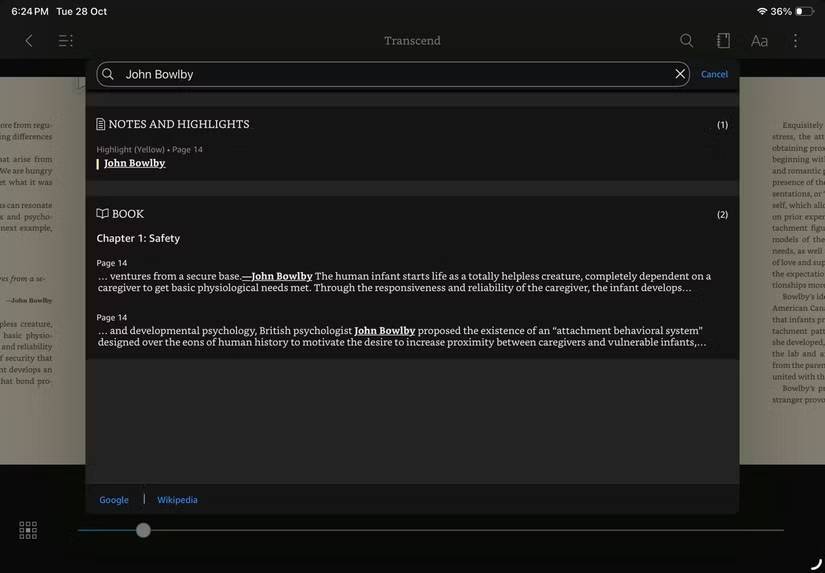This screenshot has height=573, width=825.
Task: Tap the Highlight (Yellow) Page 14 label
Action: point(149,149)
